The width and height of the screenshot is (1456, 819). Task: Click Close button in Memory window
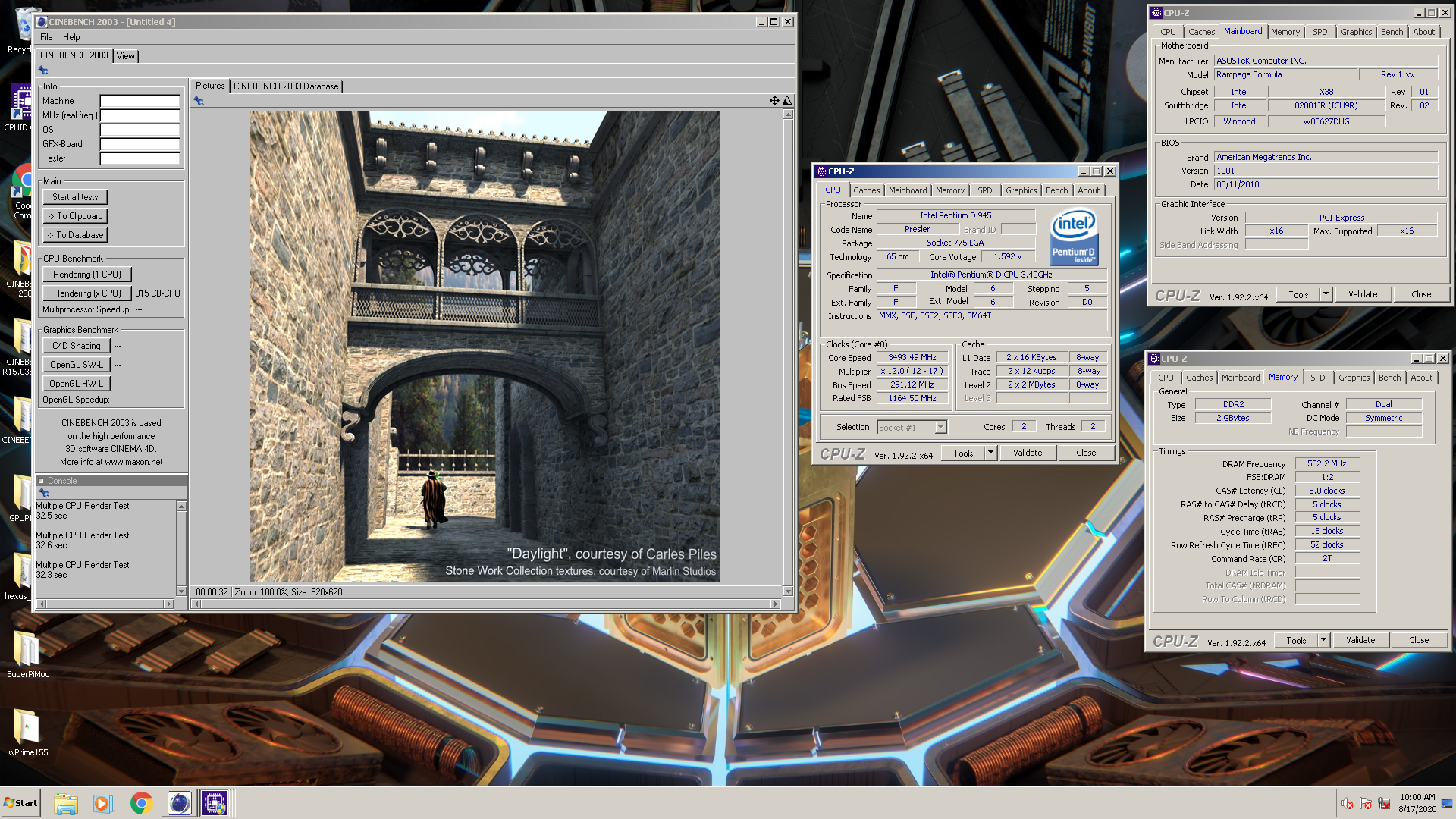click(1419, 640)
